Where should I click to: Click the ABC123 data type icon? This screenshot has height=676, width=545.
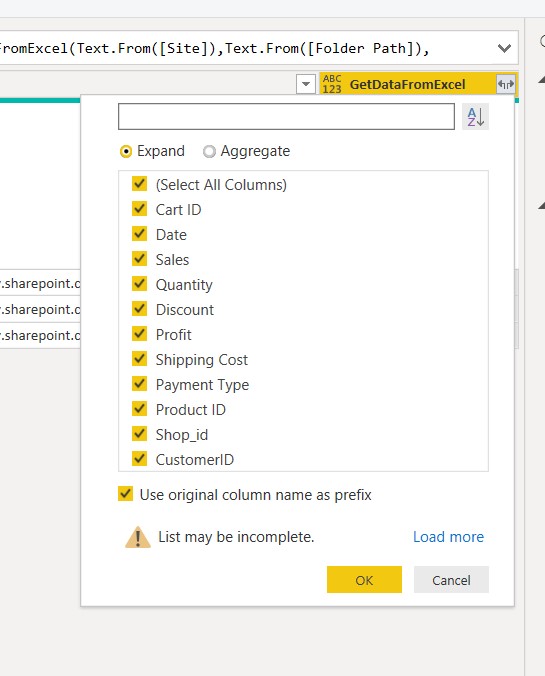tap(332, 84)
